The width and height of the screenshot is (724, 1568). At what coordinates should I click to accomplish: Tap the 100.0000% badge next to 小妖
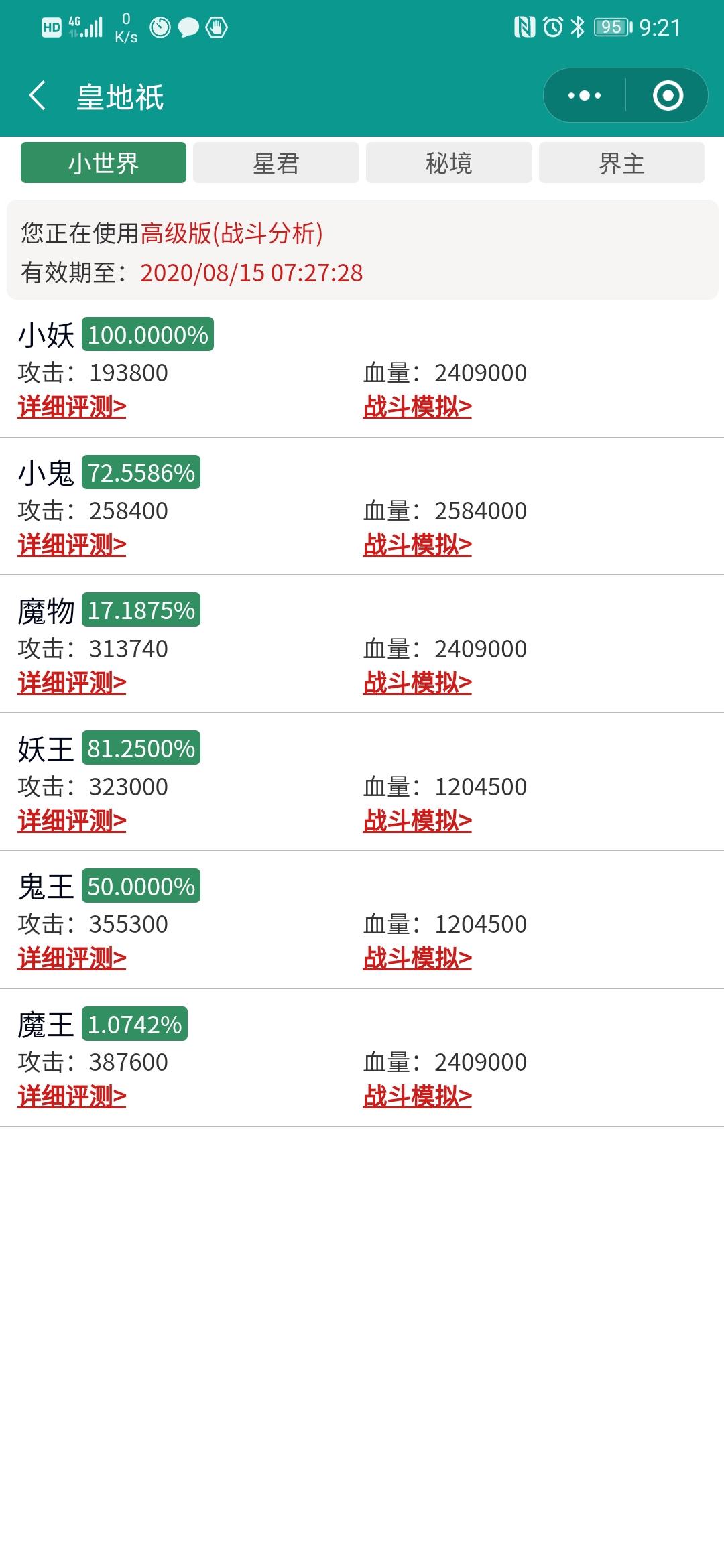(147, 334)
